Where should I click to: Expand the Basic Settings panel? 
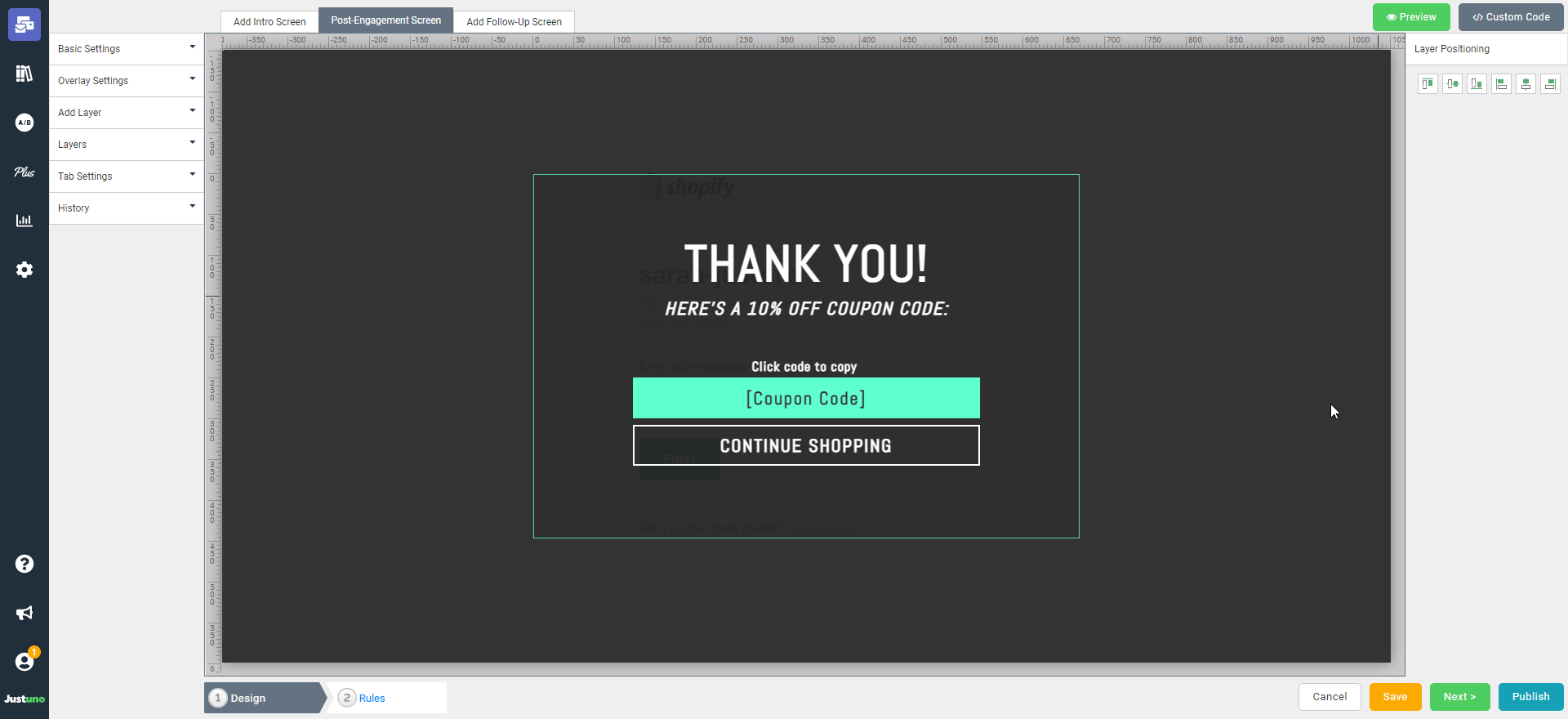126,49
